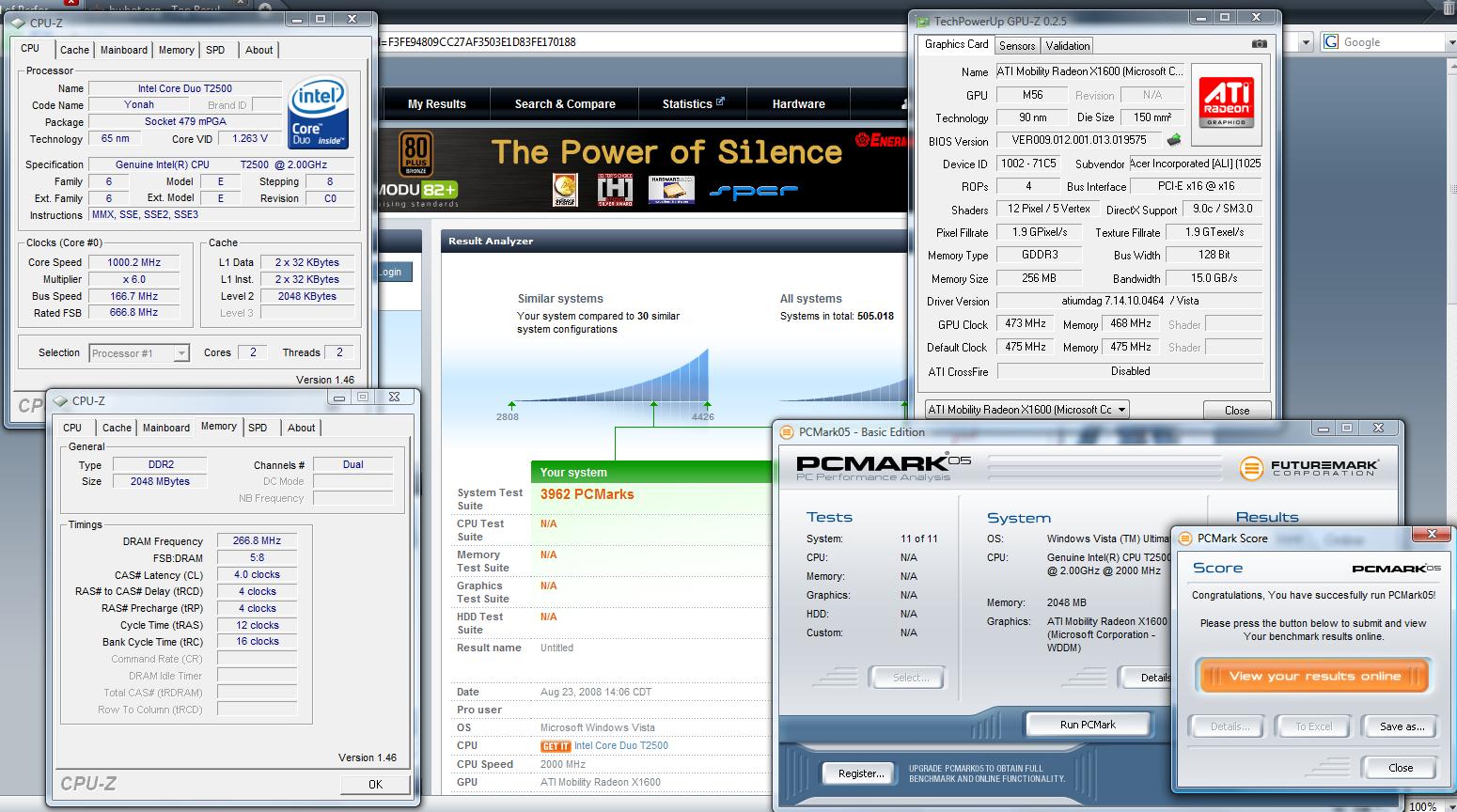Switch to the Cache tab in top CPU-Z
Image resolution: width=1457 pixels, height=812 pixels.
tap(74, 50)
